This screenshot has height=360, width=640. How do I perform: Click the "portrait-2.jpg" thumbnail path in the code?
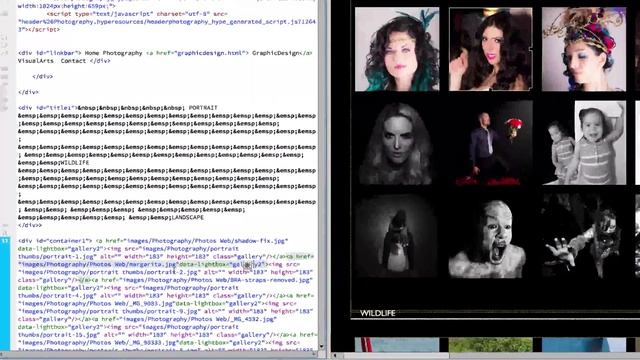click(173, 272)
